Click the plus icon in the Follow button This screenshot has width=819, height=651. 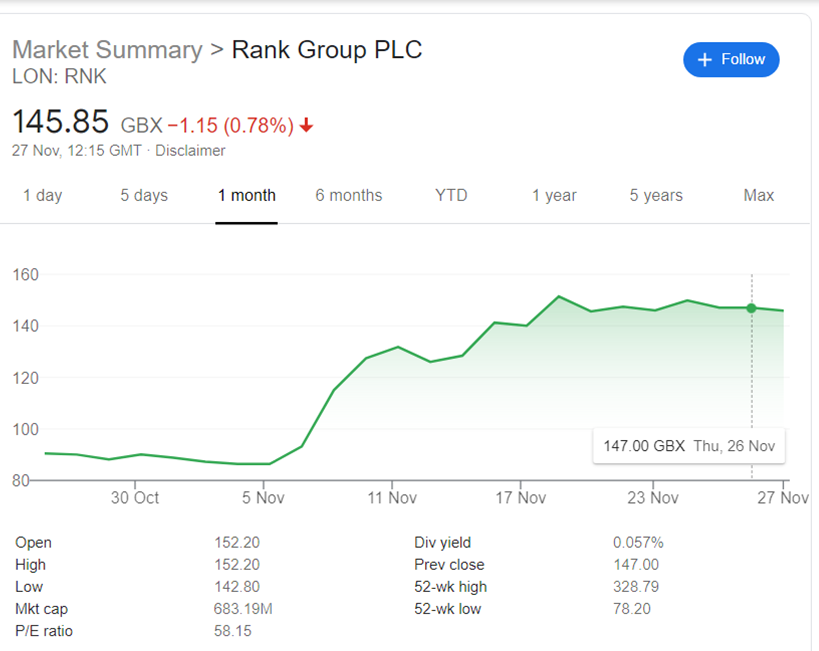coord(705,60)
